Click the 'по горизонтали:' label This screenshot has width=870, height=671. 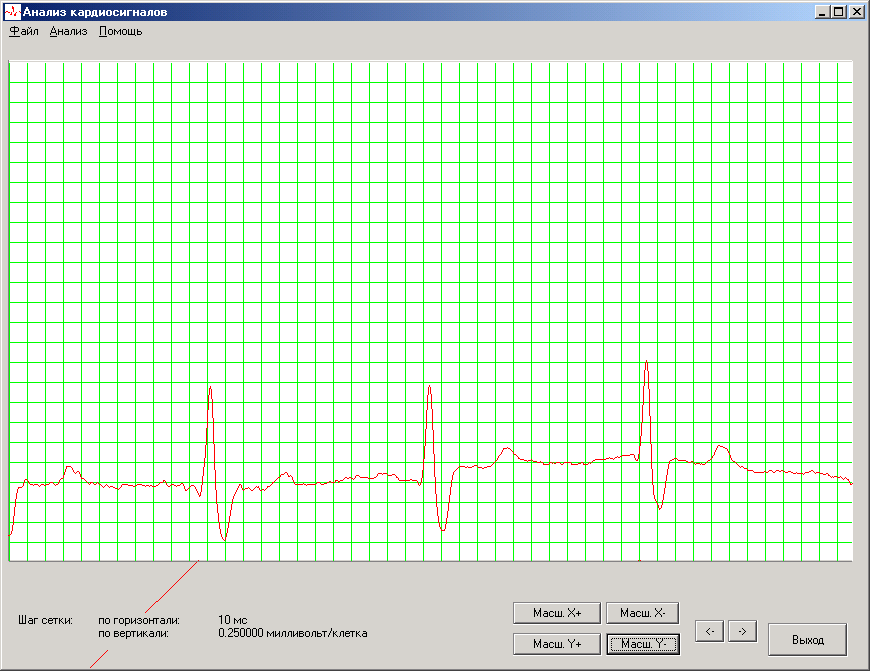click(139, 620)
